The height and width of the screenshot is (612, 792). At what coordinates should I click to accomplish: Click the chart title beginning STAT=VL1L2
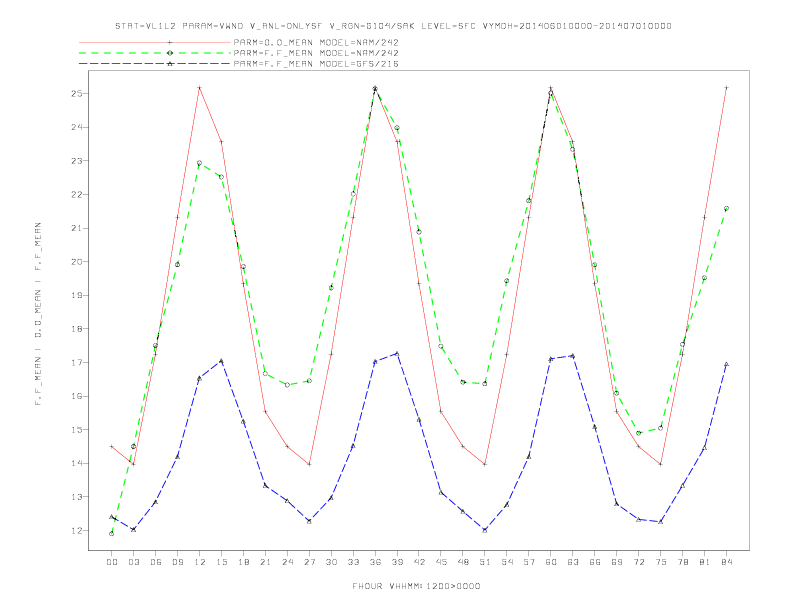pos(393,26)
